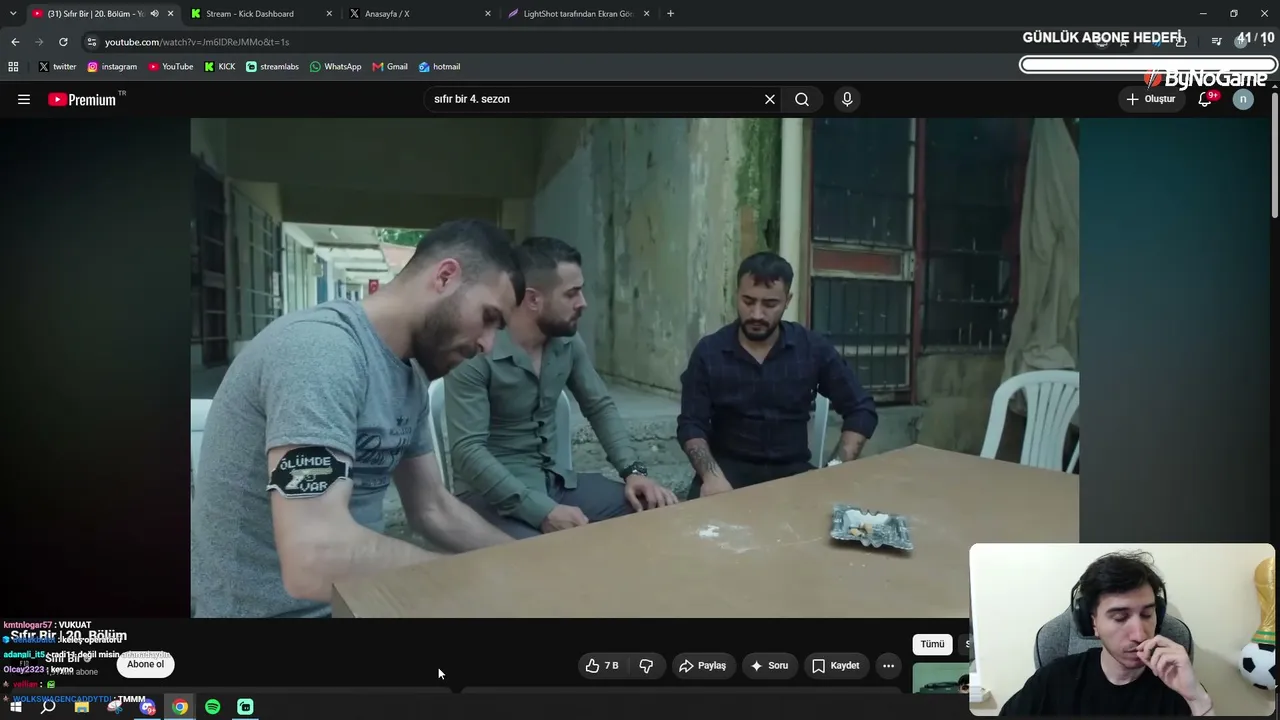The width and height of the screenshot is (1280, 720).
Task: Switch to LightShot browser tab
Action: [580, 13]
